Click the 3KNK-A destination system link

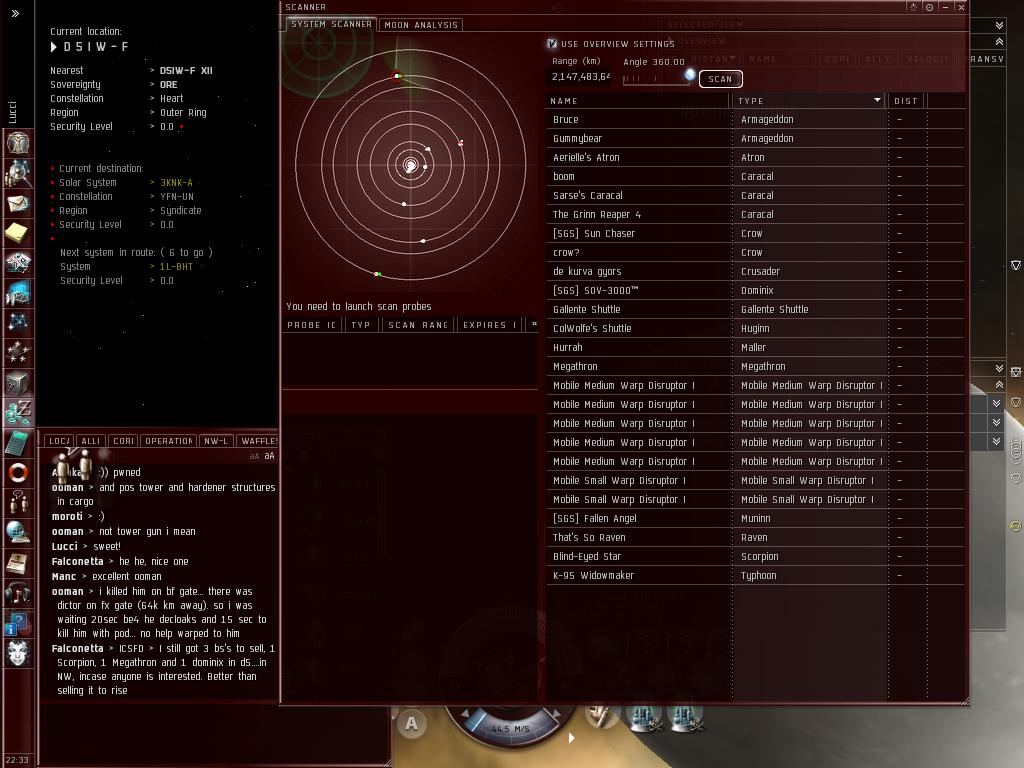pyautogui.click(x=176, y=182)
